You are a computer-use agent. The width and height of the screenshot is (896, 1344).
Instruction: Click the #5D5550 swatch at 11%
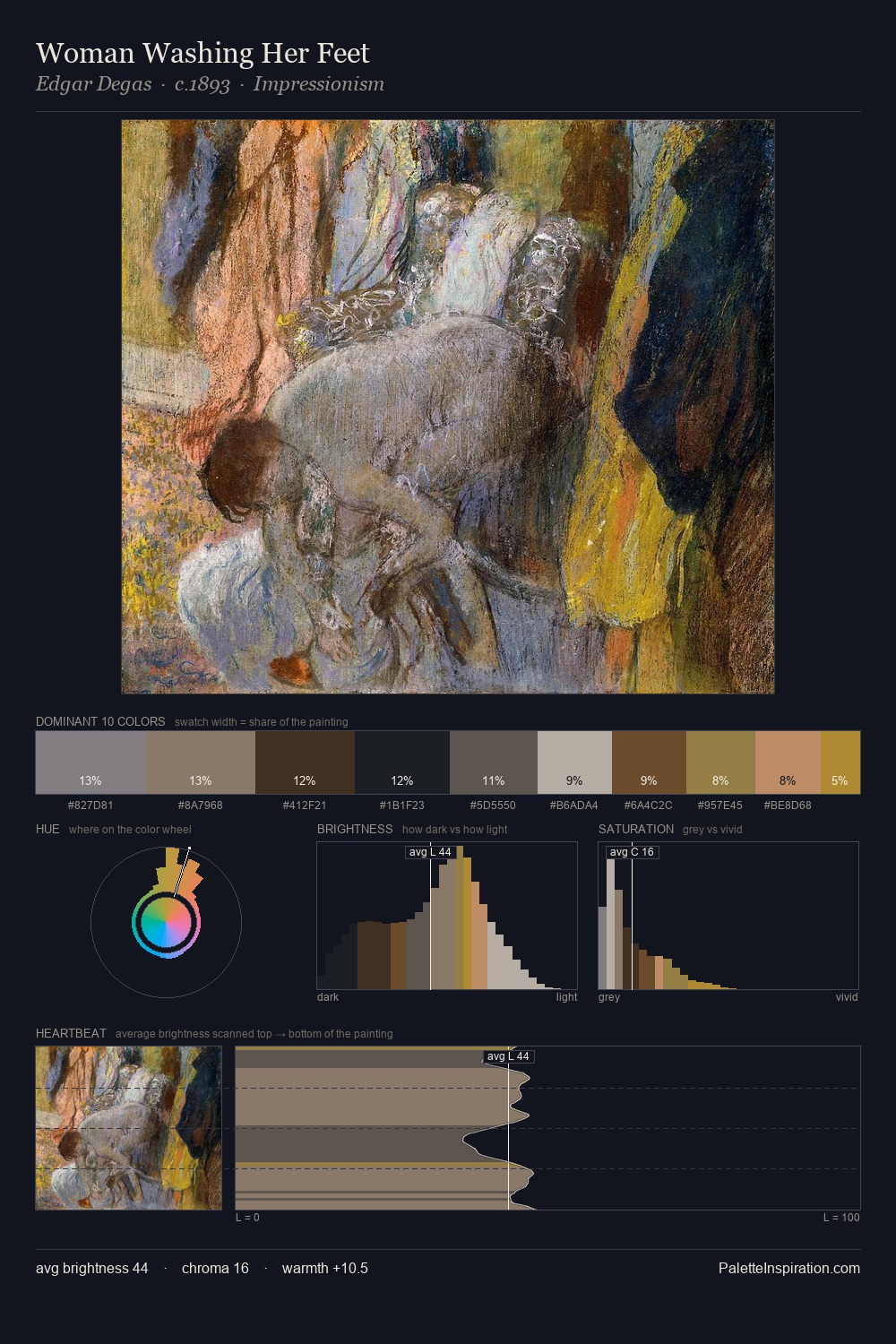(x=494, y=762)
